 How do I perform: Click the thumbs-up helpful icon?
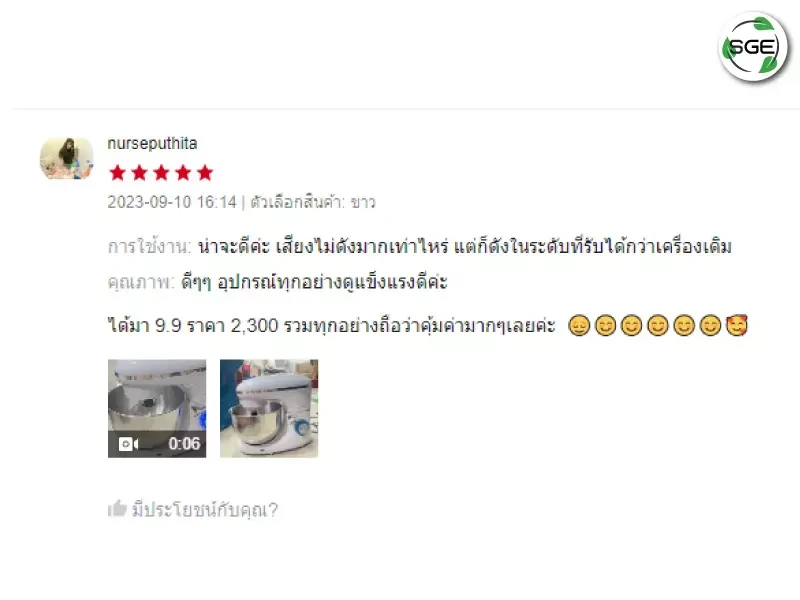(117, 509)
